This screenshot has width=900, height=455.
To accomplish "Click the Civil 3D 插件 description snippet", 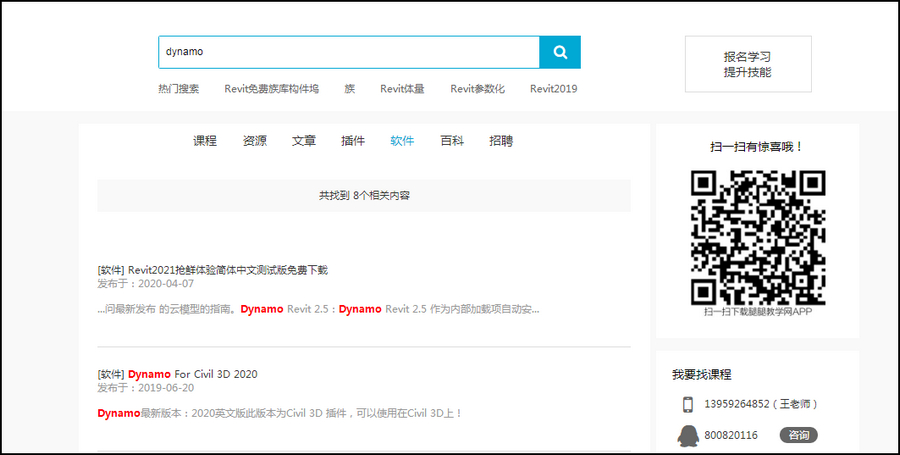I will click(x=280, y=413).
